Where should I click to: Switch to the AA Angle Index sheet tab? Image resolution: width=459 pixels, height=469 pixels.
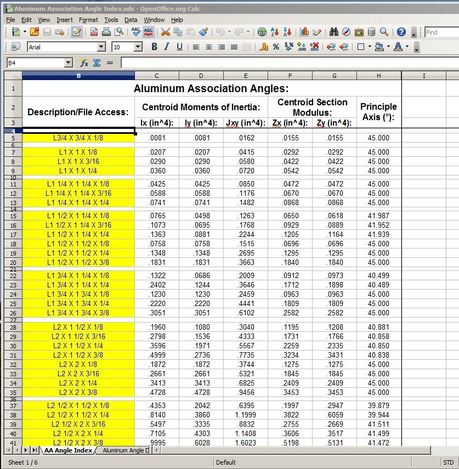tap(68, 450)
